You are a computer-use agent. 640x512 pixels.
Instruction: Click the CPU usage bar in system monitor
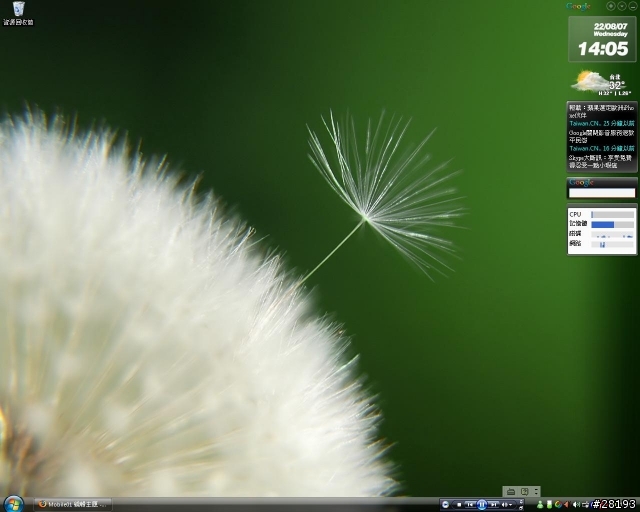[612, 214]
